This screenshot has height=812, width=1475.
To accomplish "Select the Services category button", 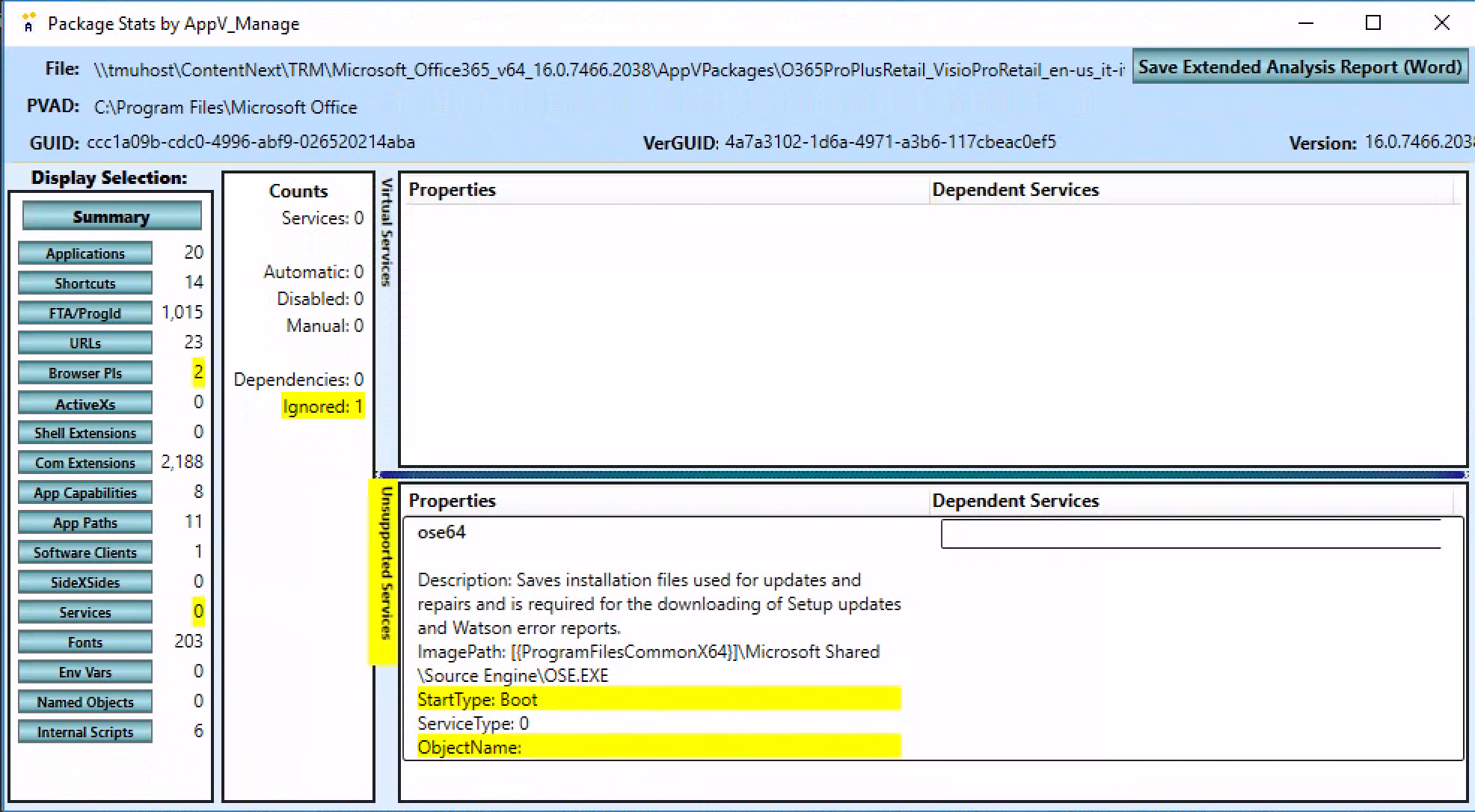I will point(85,612).
